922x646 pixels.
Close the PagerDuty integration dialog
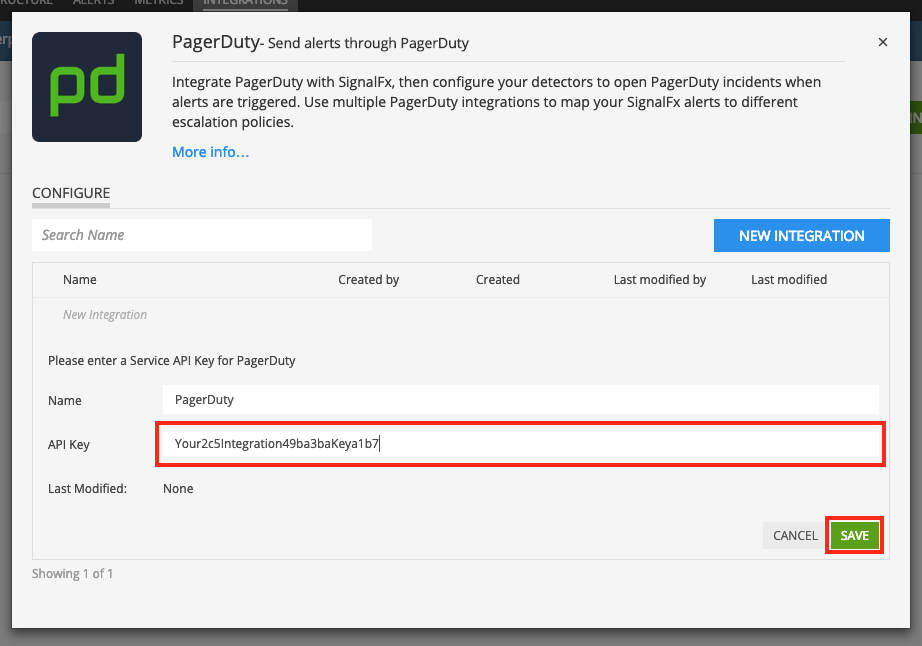(882, 42)
